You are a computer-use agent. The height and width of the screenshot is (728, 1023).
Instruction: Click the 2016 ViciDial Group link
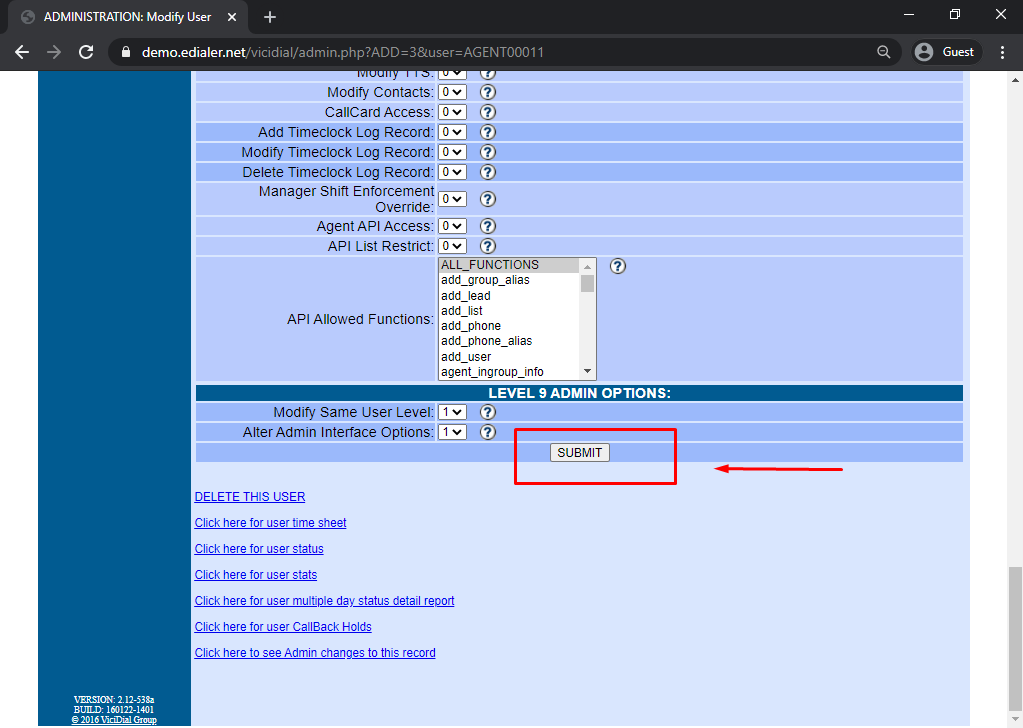pyautogui.click(x=114, y=720)
